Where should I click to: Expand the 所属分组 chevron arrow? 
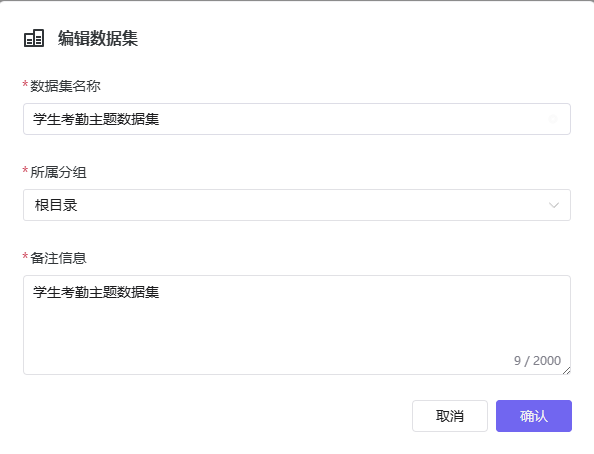pyautogui.click(x=554, y=205)
